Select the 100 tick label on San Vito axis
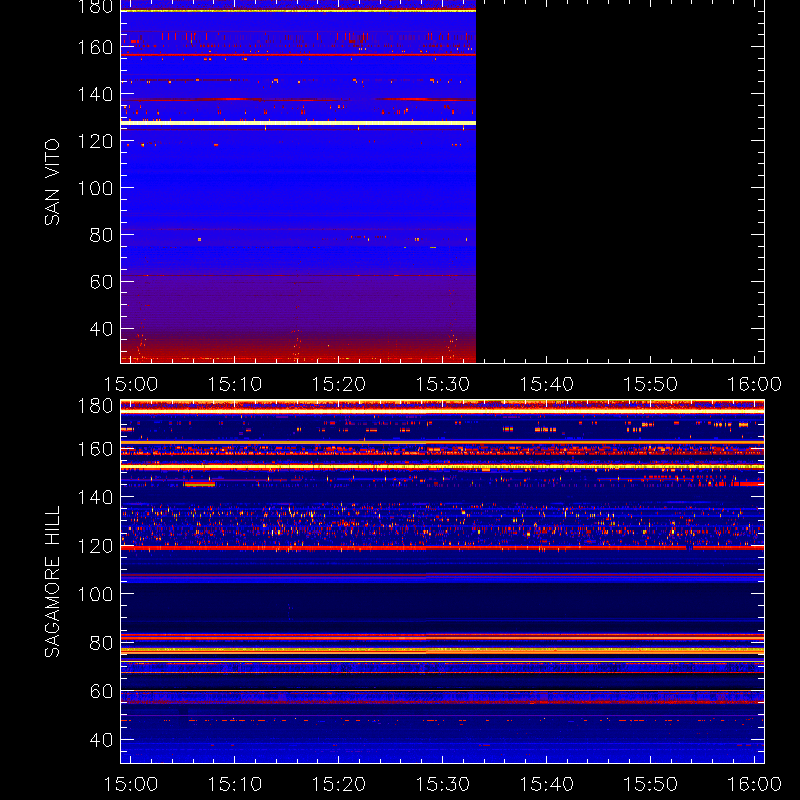The height and width of the screenshot is (800, 800). [95, 188]
